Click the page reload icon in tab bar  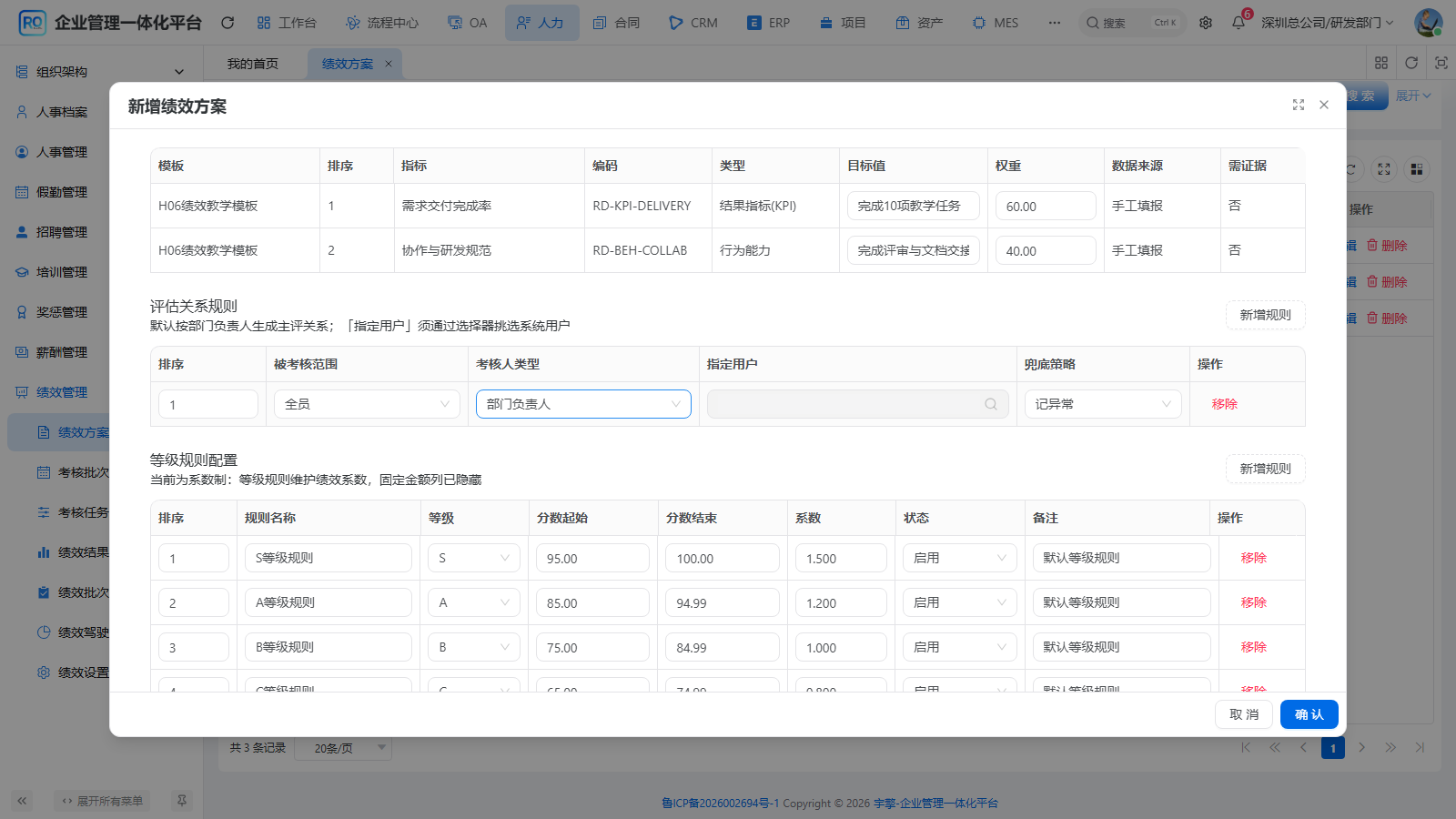1411,63
